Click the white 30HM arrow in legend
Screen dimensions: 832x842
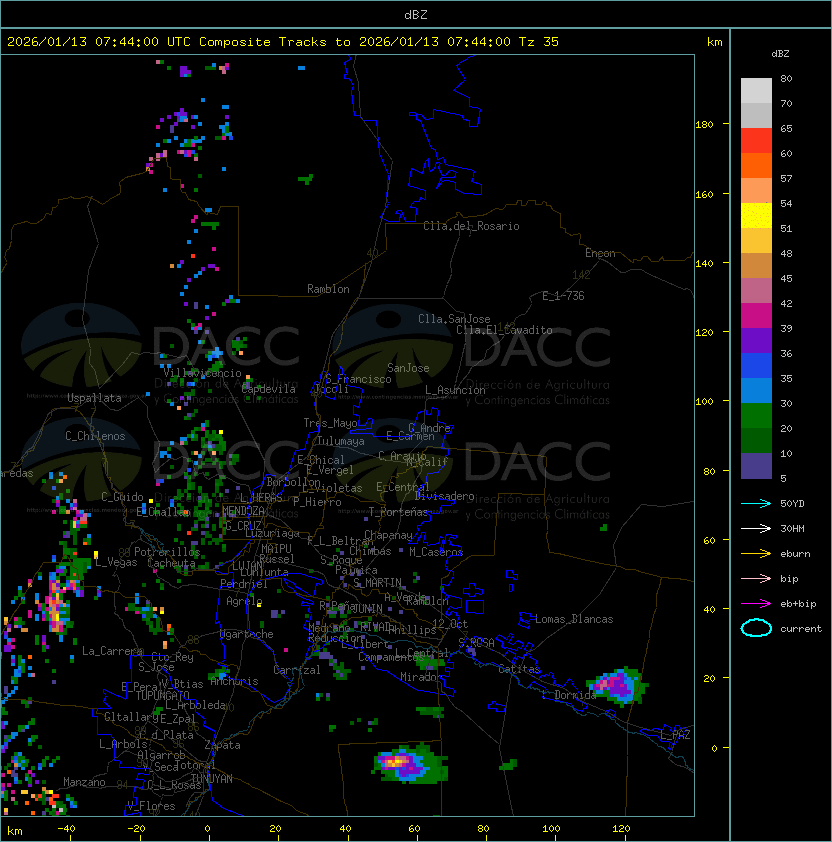pyautogui.click(x=756, y=528)
